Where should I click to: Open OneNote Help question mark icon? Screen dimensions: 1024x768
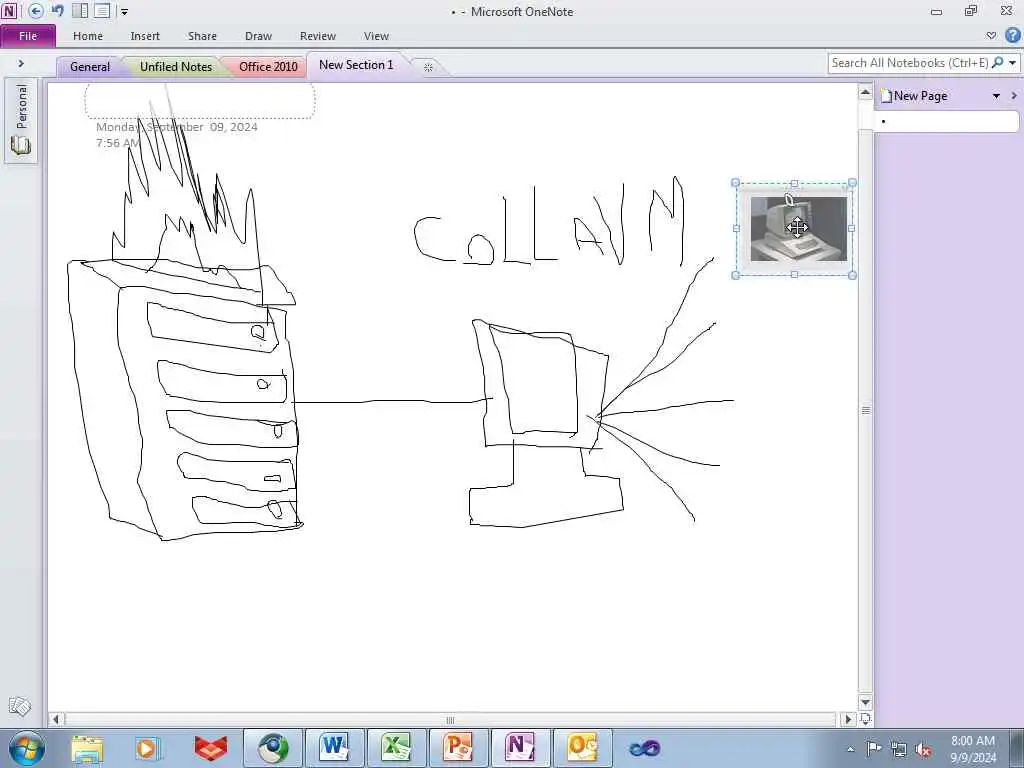point(1013,35)
